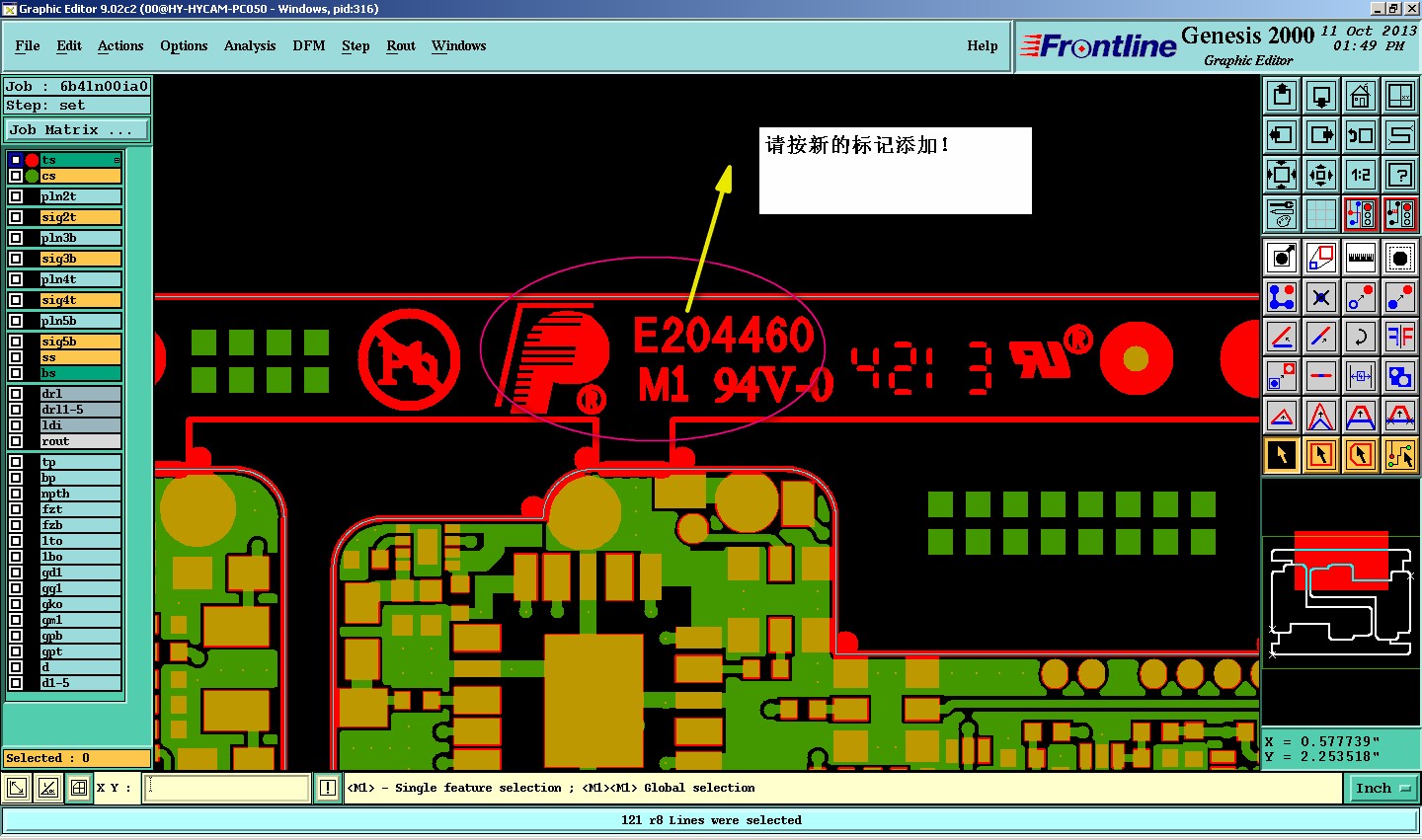Select the single-feature arrow selection tool
1422x840 pixels.
point(1282,455)
